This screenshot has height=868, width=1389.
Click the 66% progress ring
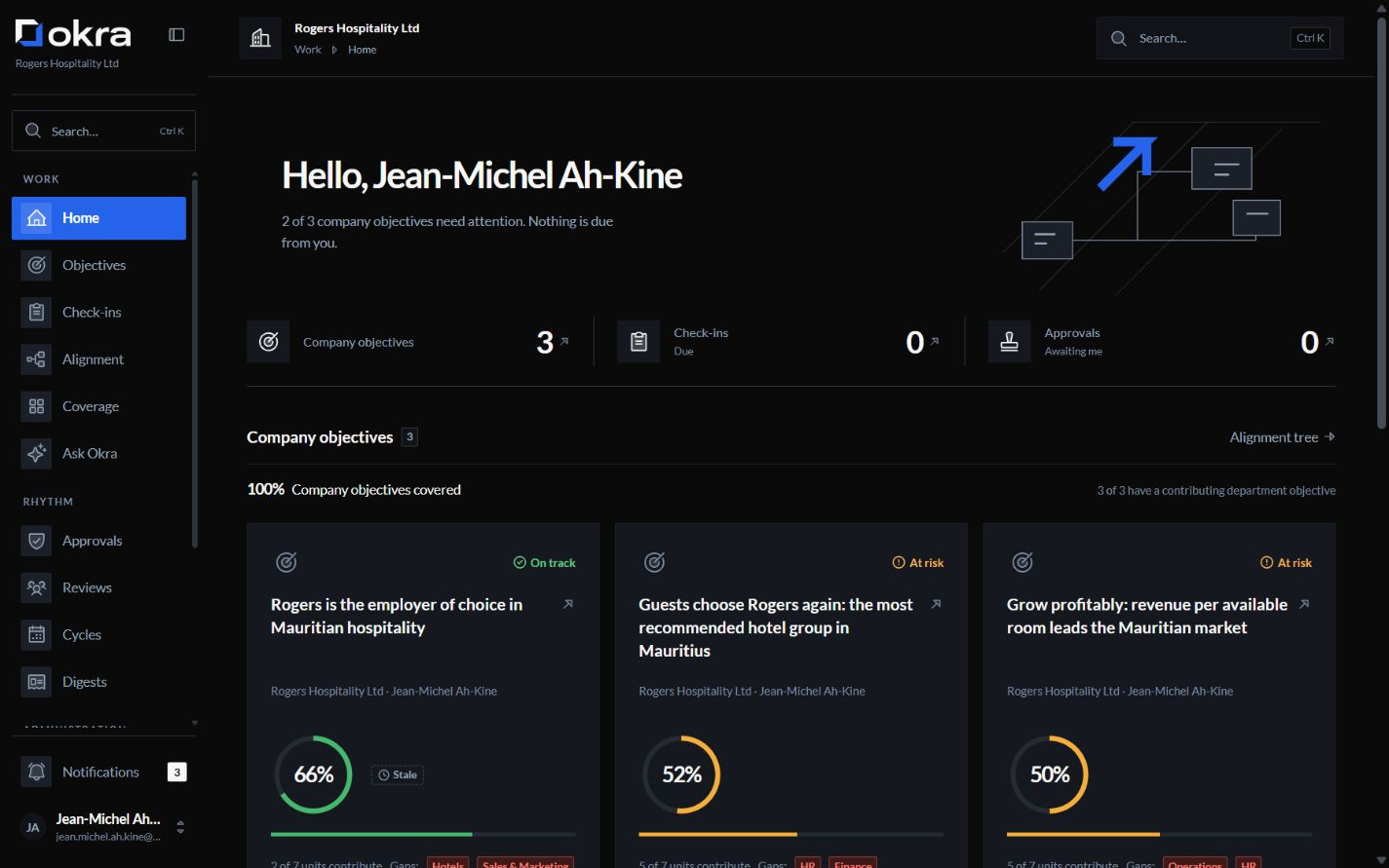click(x=313, y=774)
